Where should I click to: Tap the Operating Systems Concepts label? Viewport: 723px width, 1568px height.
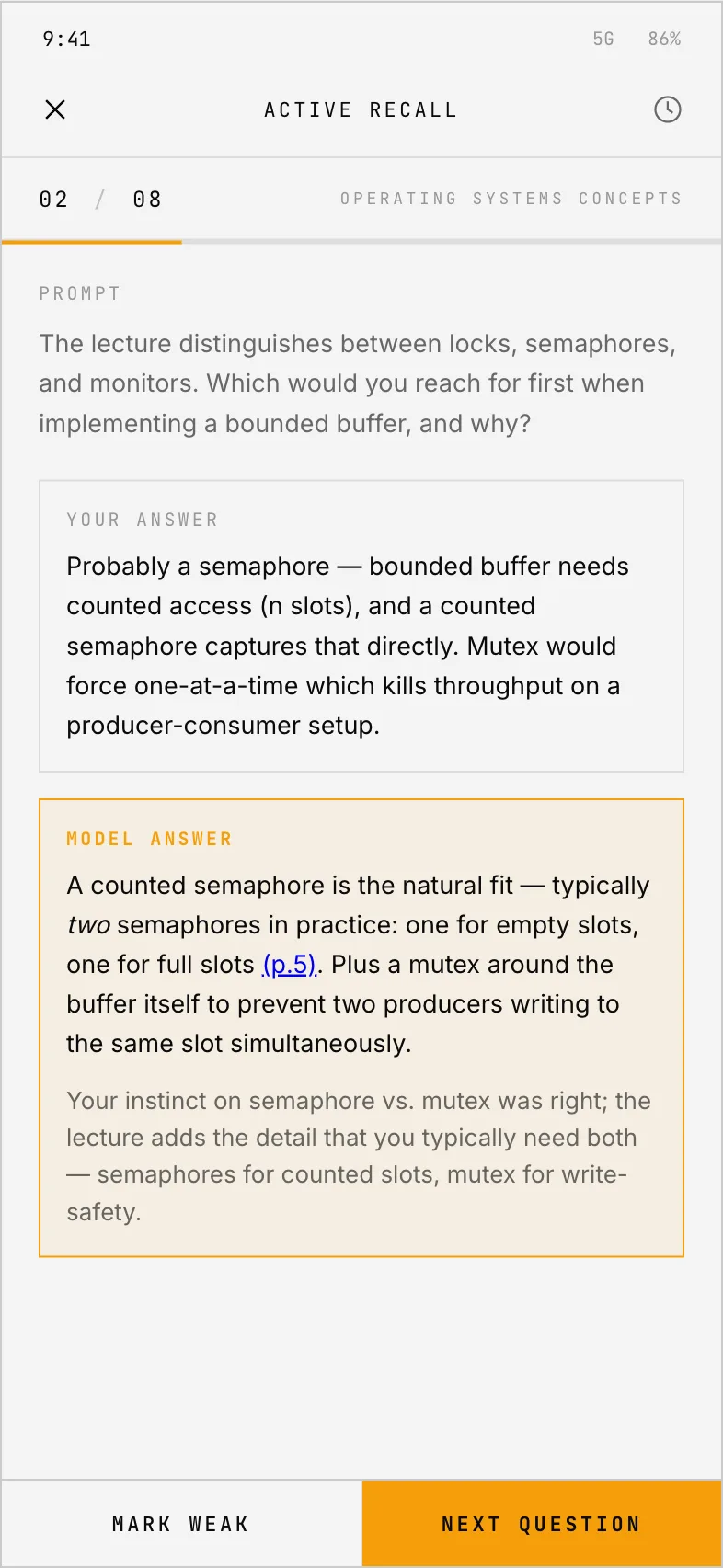[511, 199]
